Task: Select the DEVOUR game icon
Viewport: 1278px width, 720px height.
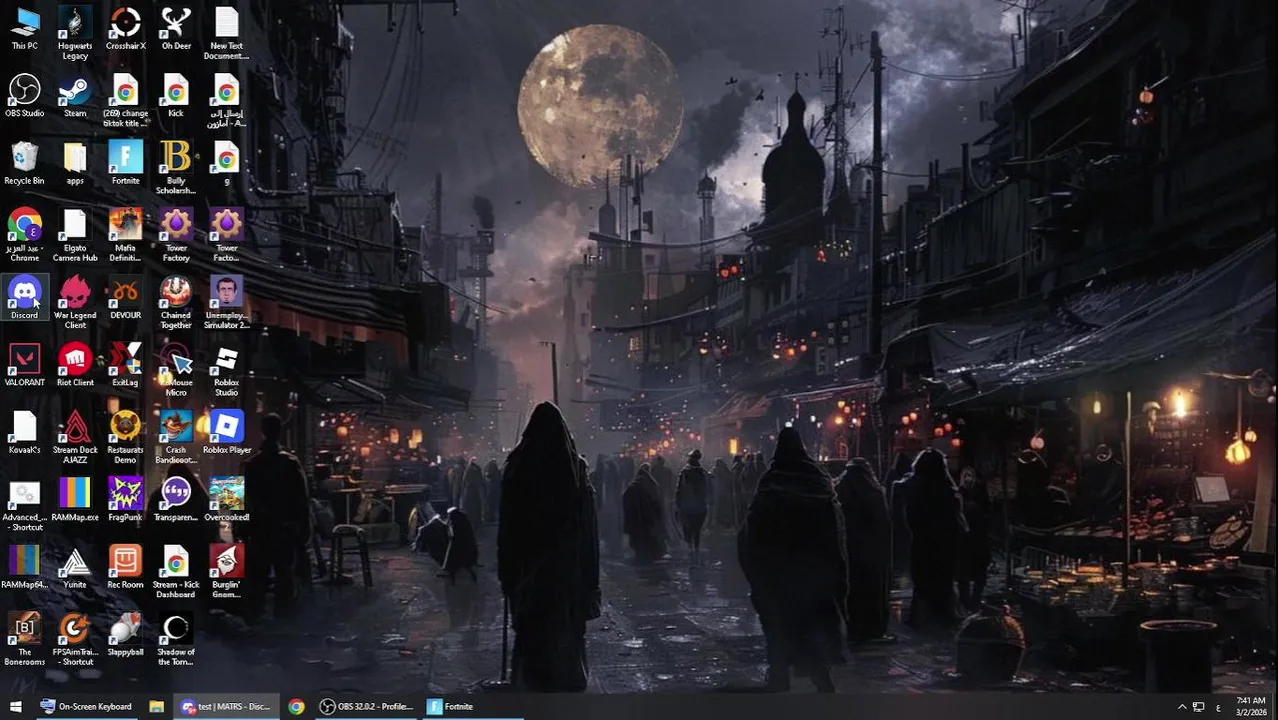Action: [x=125, y=298]
